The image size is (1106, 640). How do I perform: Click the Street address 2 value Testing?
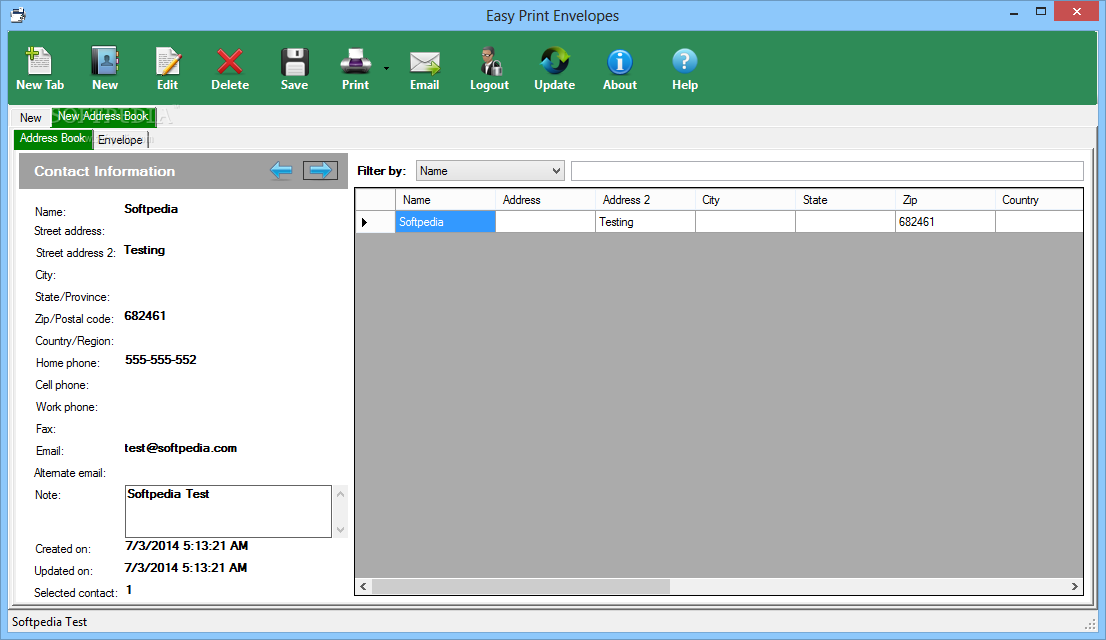pyautogui.click(x=145, y=250)
